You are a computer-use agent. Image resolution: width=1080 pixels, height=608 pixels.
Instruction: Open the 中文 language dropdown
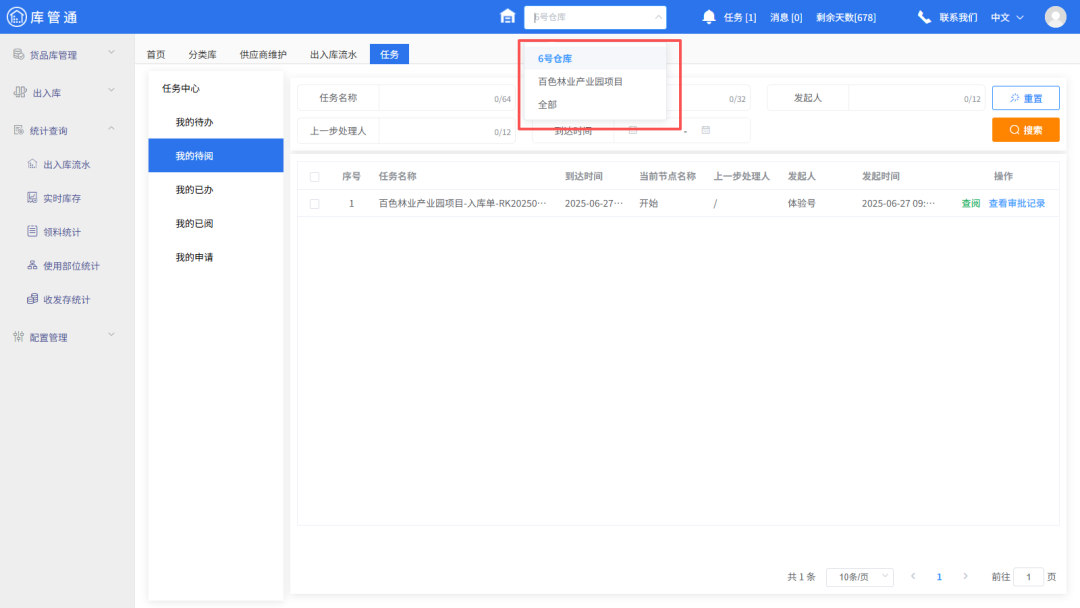pos(1008,17)
